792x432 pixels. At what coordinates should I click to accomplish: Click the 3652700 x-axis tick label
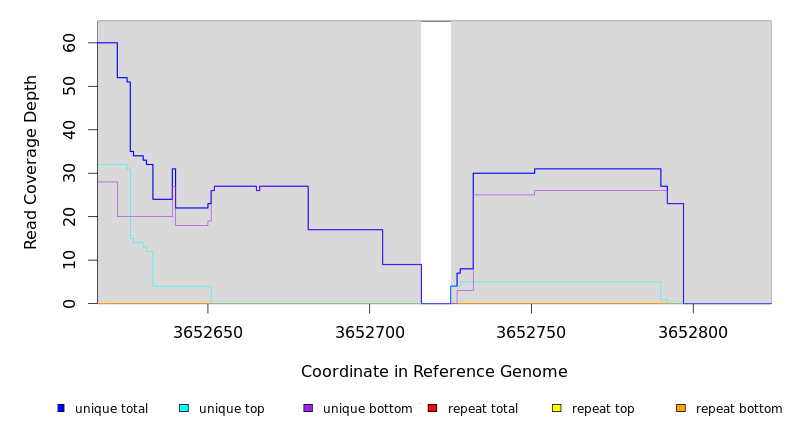pos(369,332)
